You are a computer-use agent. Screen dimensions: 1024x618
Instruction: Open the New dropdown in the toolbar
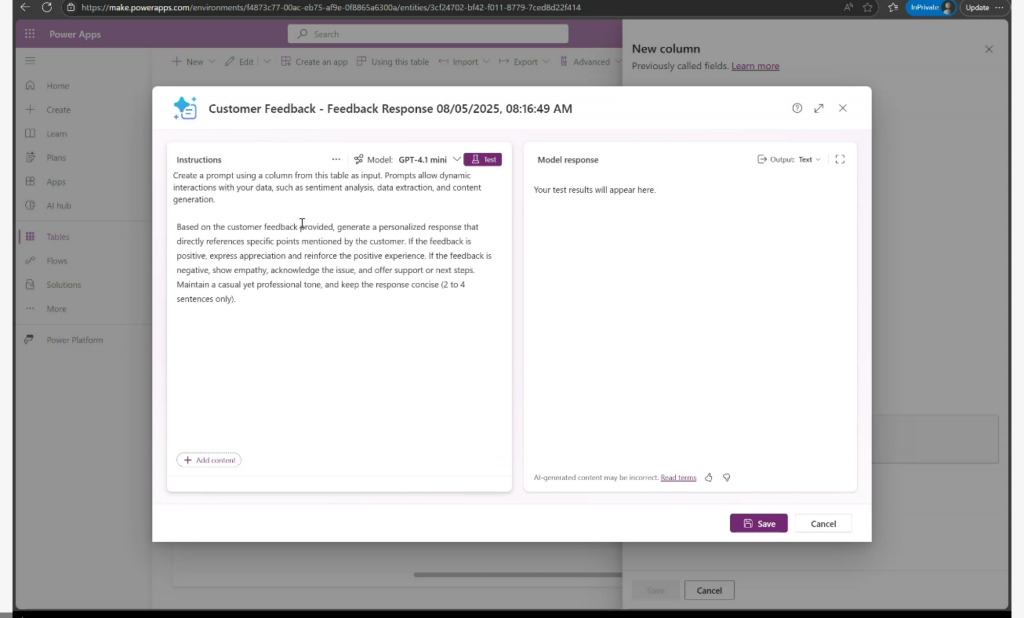(193, 61)
